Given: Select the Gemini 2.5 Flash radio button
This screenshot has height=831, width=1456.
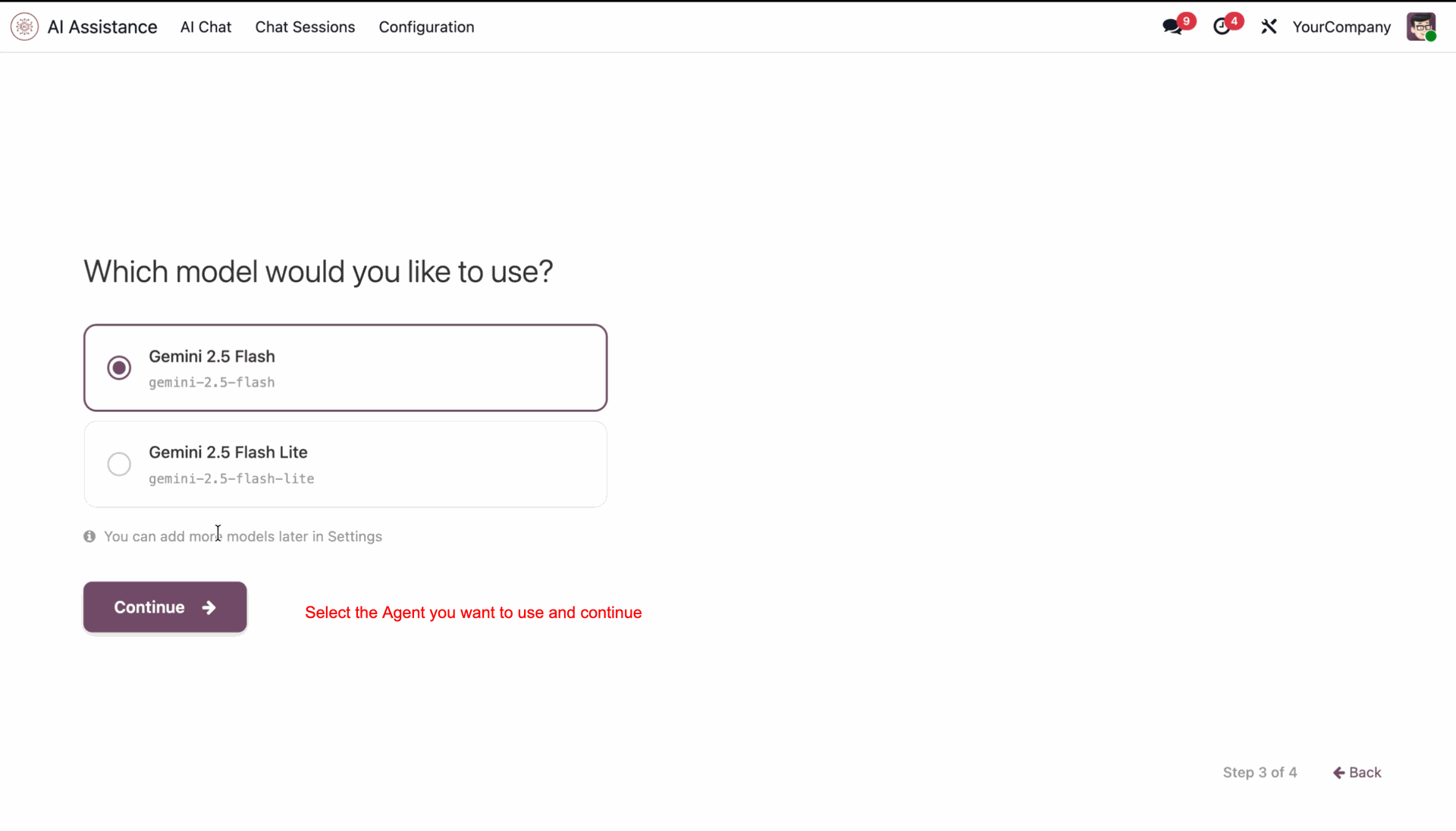Looking at the screenshot, I should point(119,368).
